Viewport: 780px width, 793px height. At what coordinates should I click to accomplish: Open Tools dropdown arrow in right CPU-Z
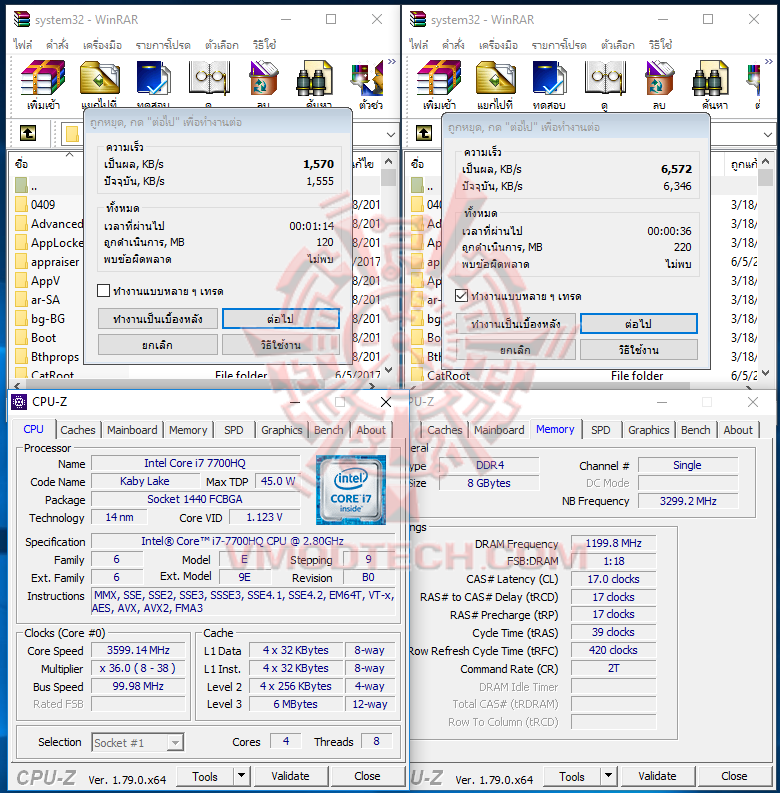pos(609,776)
